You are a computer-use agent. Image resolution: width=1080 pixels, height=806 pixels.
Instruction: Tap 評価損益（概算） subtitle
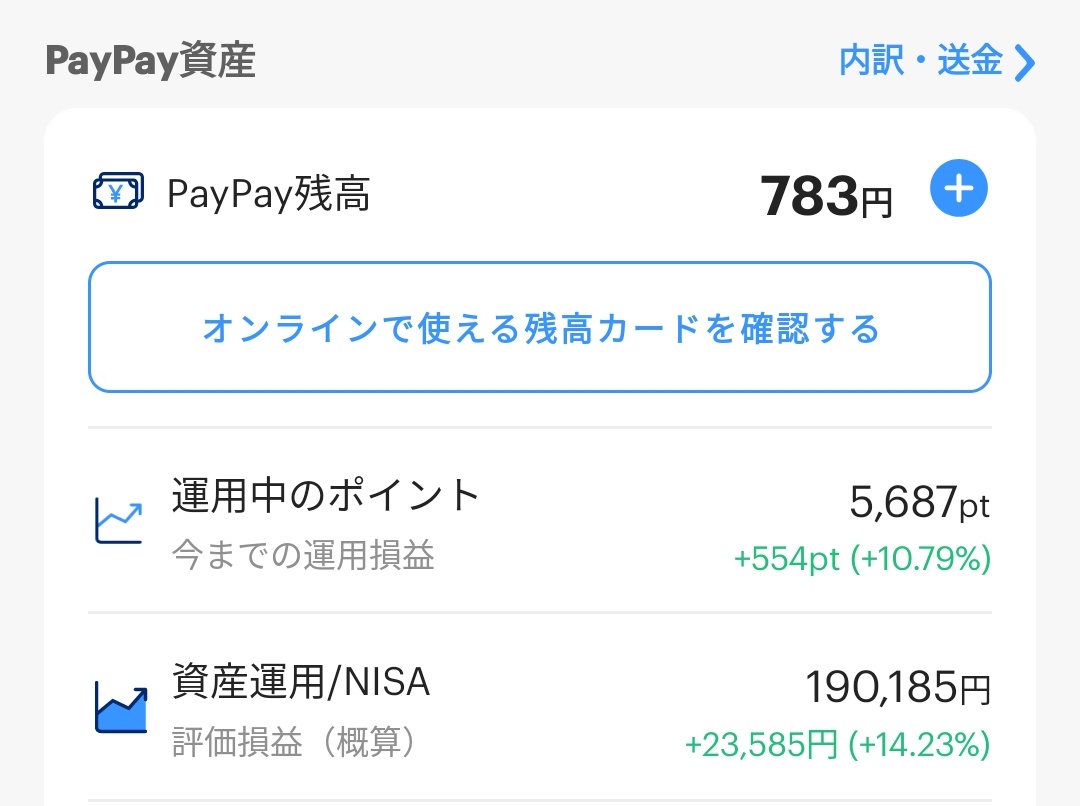coord(295,742)
